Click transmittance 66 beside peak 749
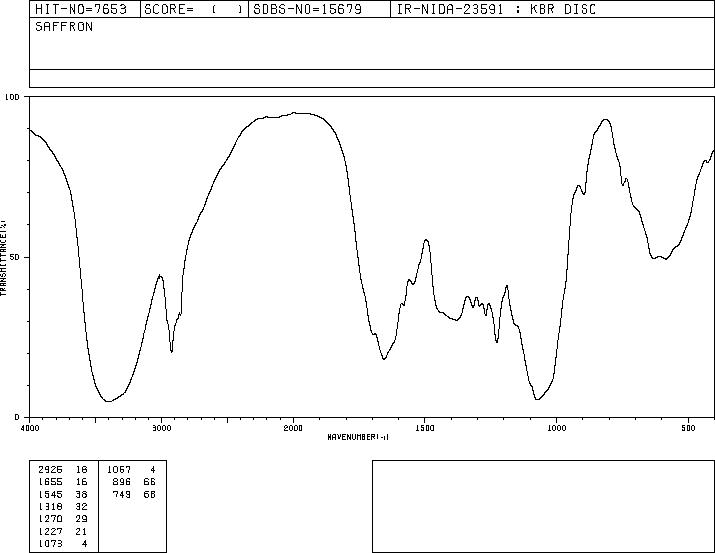The height and width of the screenshot is (553, 715). tap(150, 494)
